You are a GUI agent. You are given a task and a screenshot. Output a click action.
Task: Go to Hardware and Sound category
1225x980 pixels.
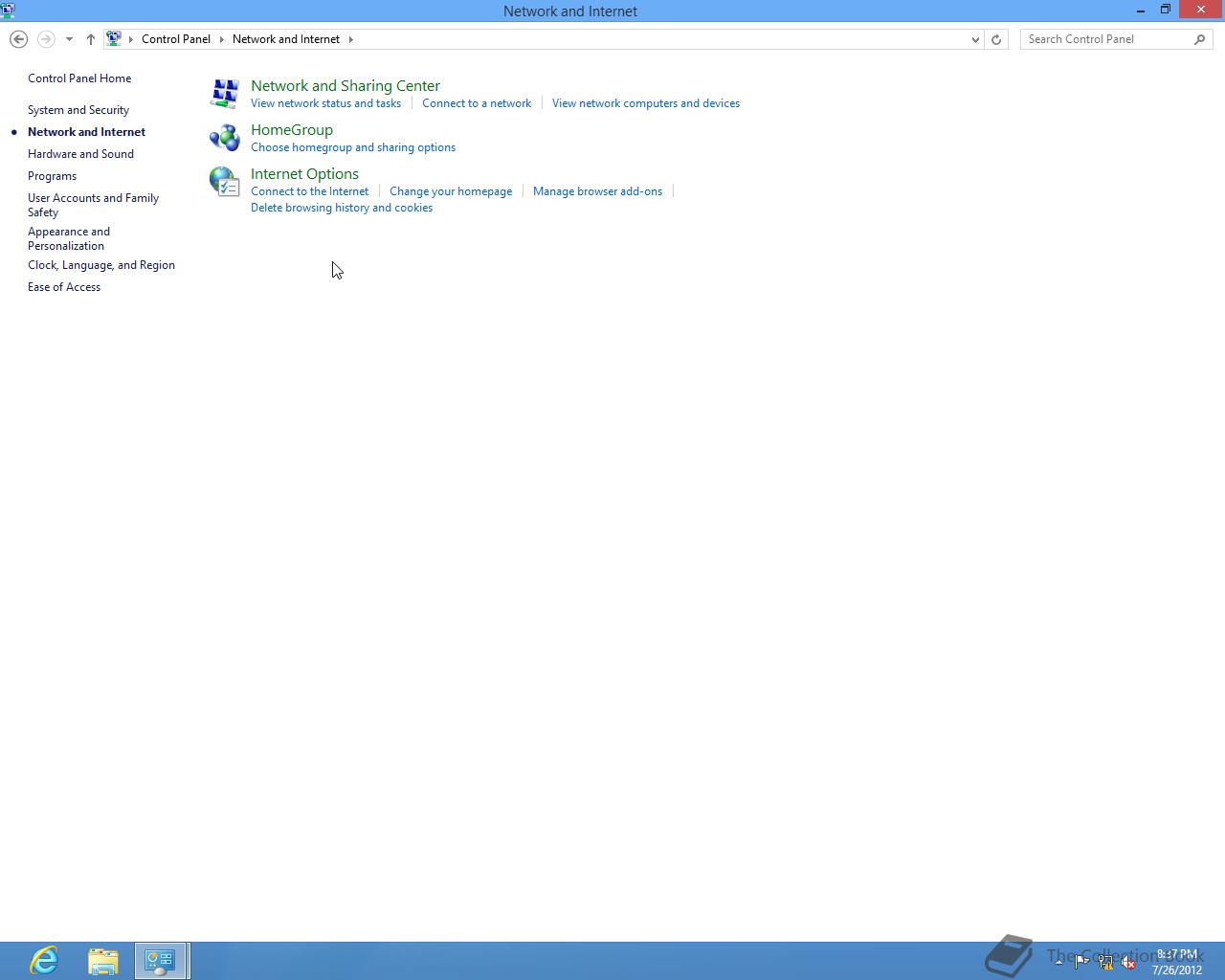(x=80, y=154)
